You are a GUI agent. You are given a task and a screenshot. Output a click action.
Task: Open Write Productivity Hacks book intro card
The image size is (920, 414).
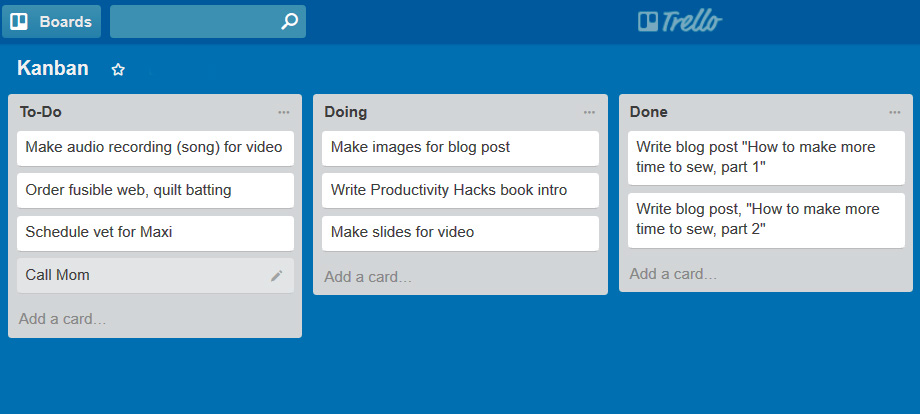click(x=461, y=190)
